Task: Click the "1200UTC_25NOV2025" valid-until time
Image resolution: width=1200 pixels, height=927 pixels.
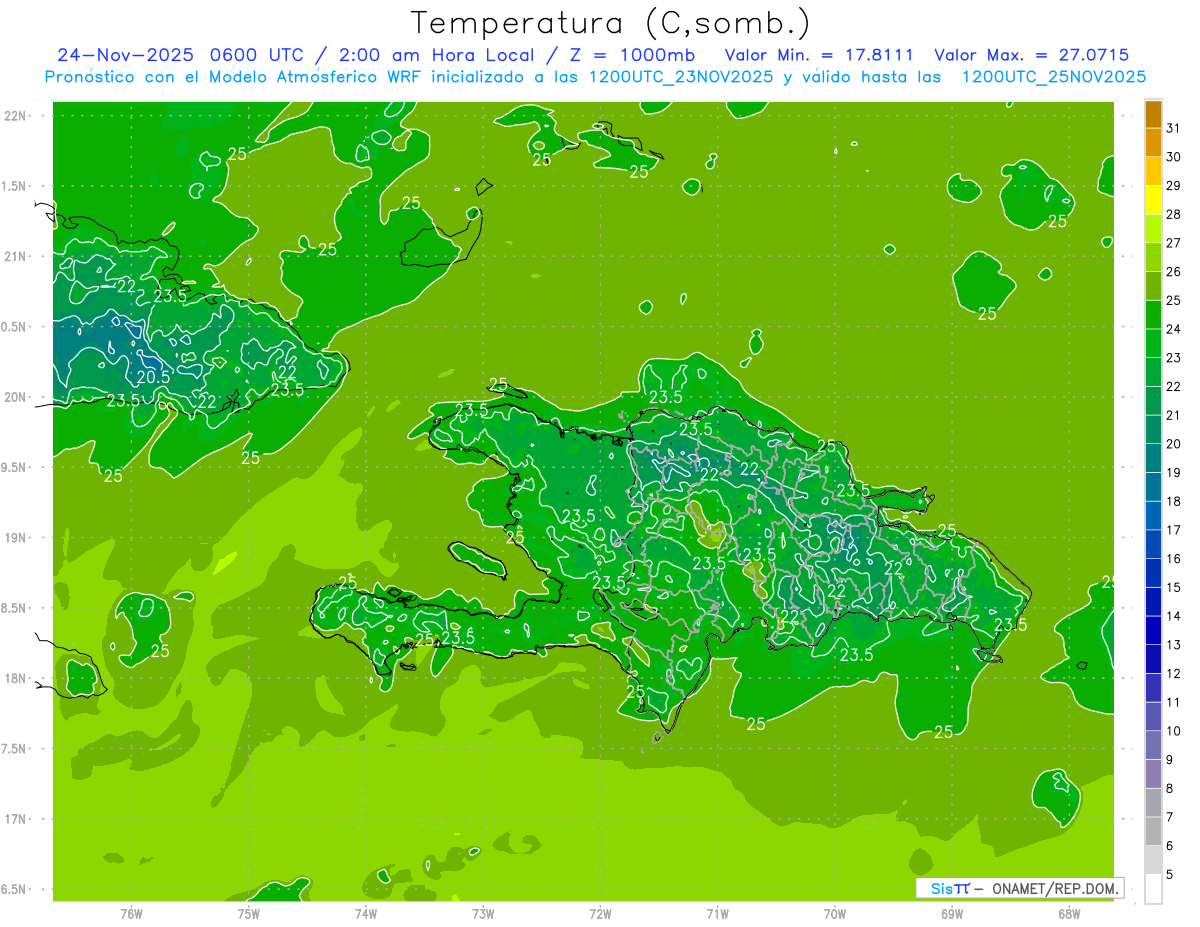Action: click(1053, 77)
